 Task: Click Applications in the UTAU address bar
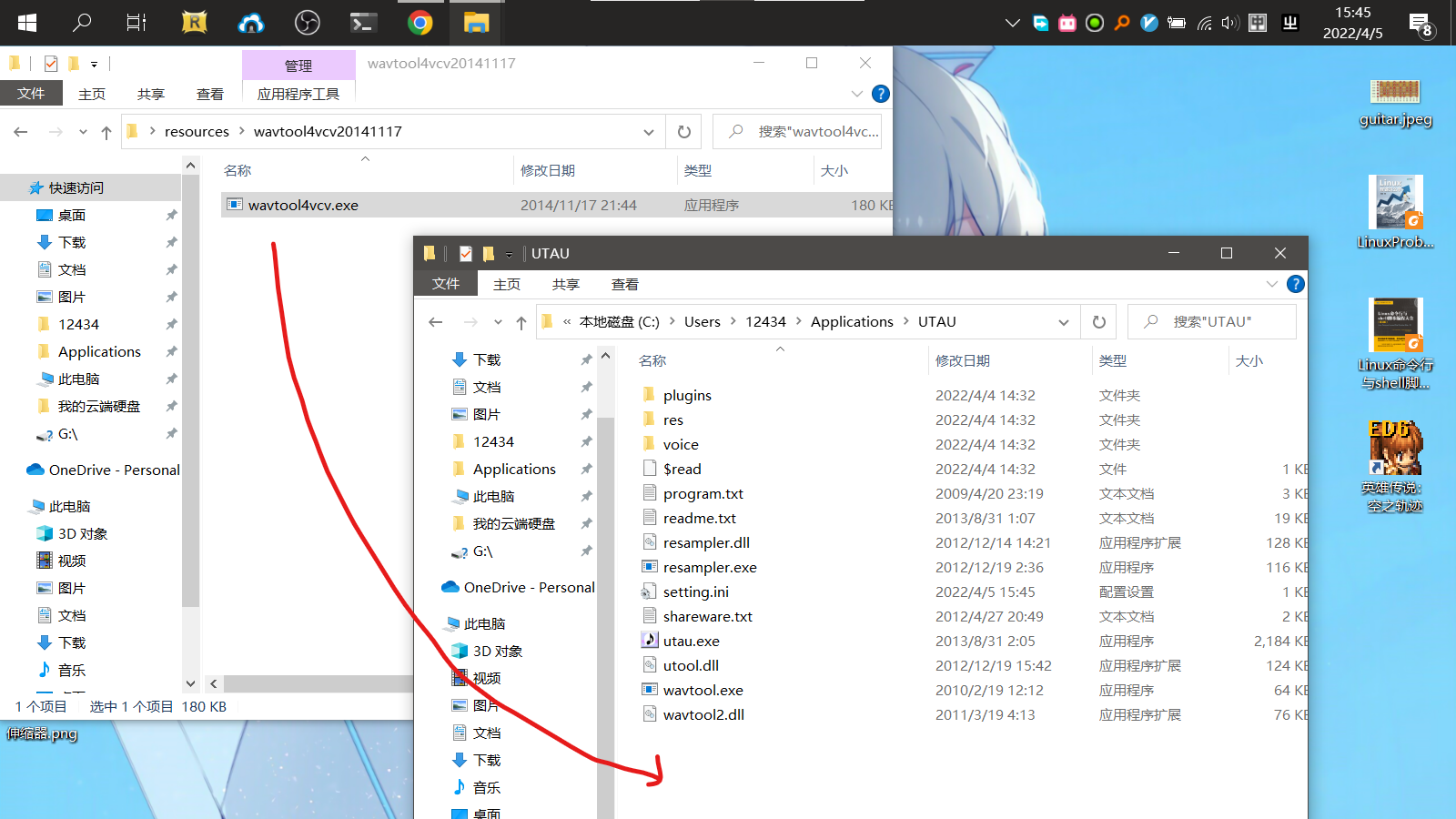(x=852, y=322)
